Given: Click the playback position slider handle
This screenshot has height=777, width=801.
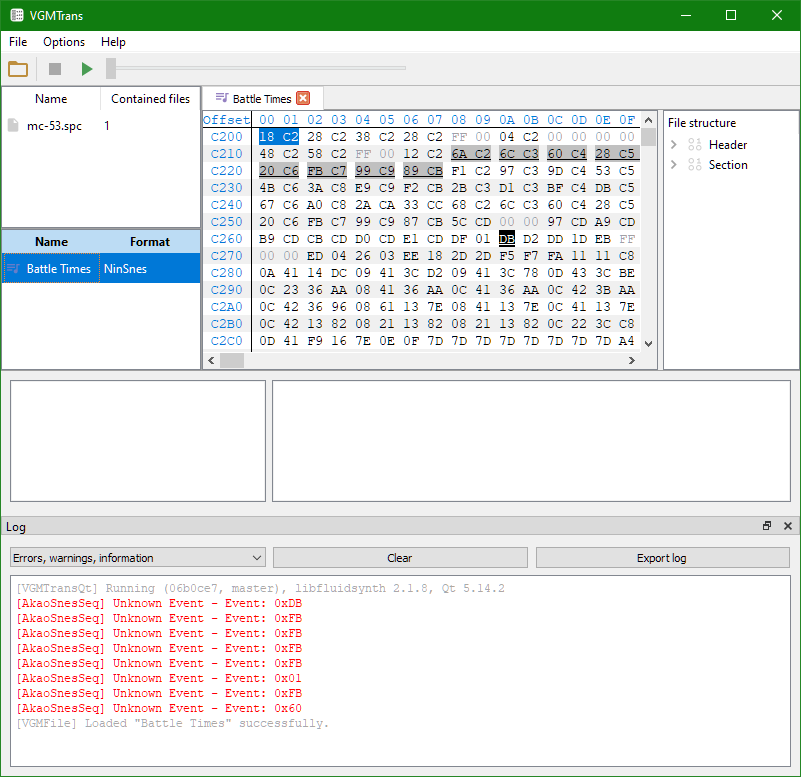Looking at the screenshot, I should [x=111, y=68].
